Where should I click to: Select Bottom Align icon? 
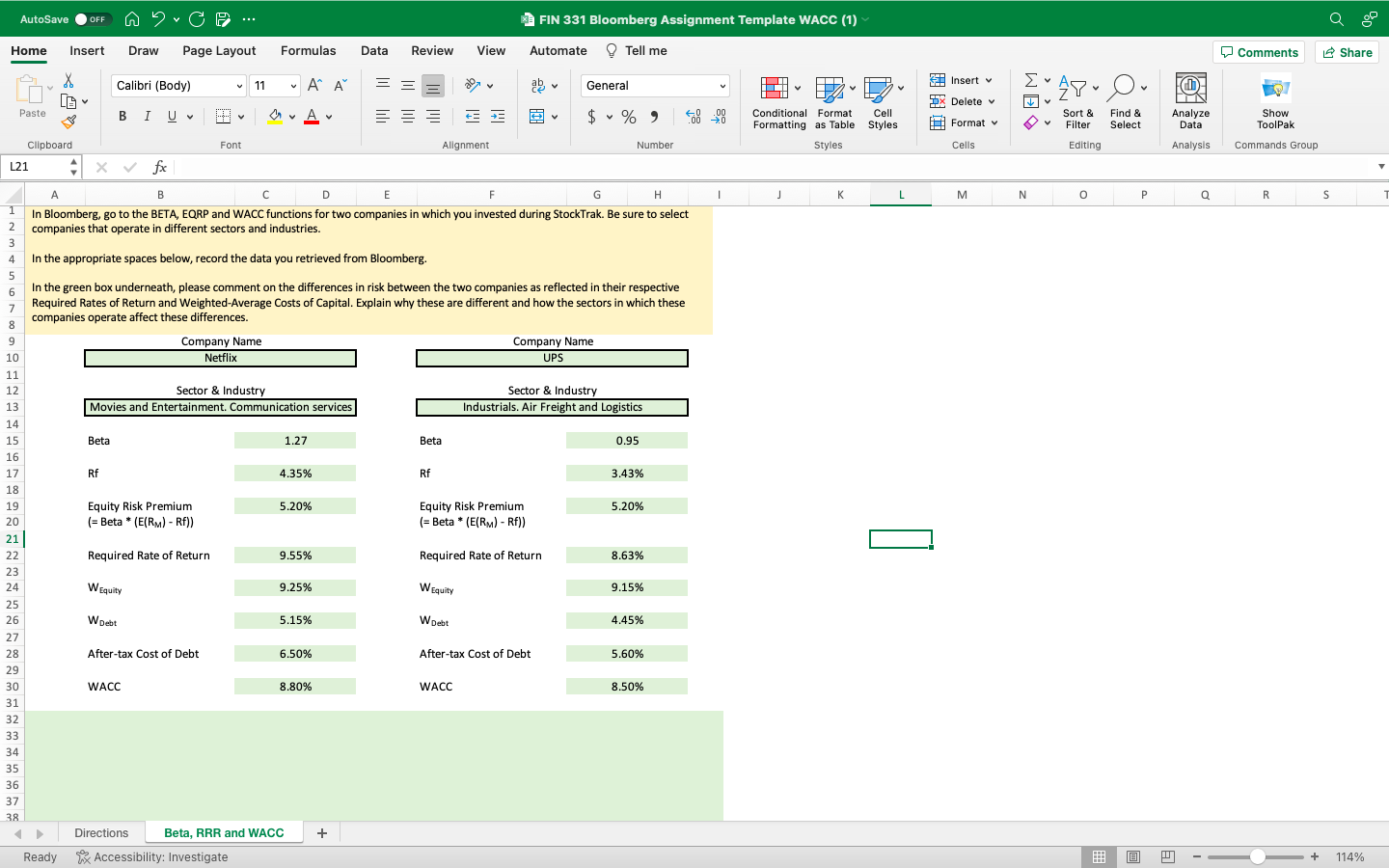pos(433,85)
